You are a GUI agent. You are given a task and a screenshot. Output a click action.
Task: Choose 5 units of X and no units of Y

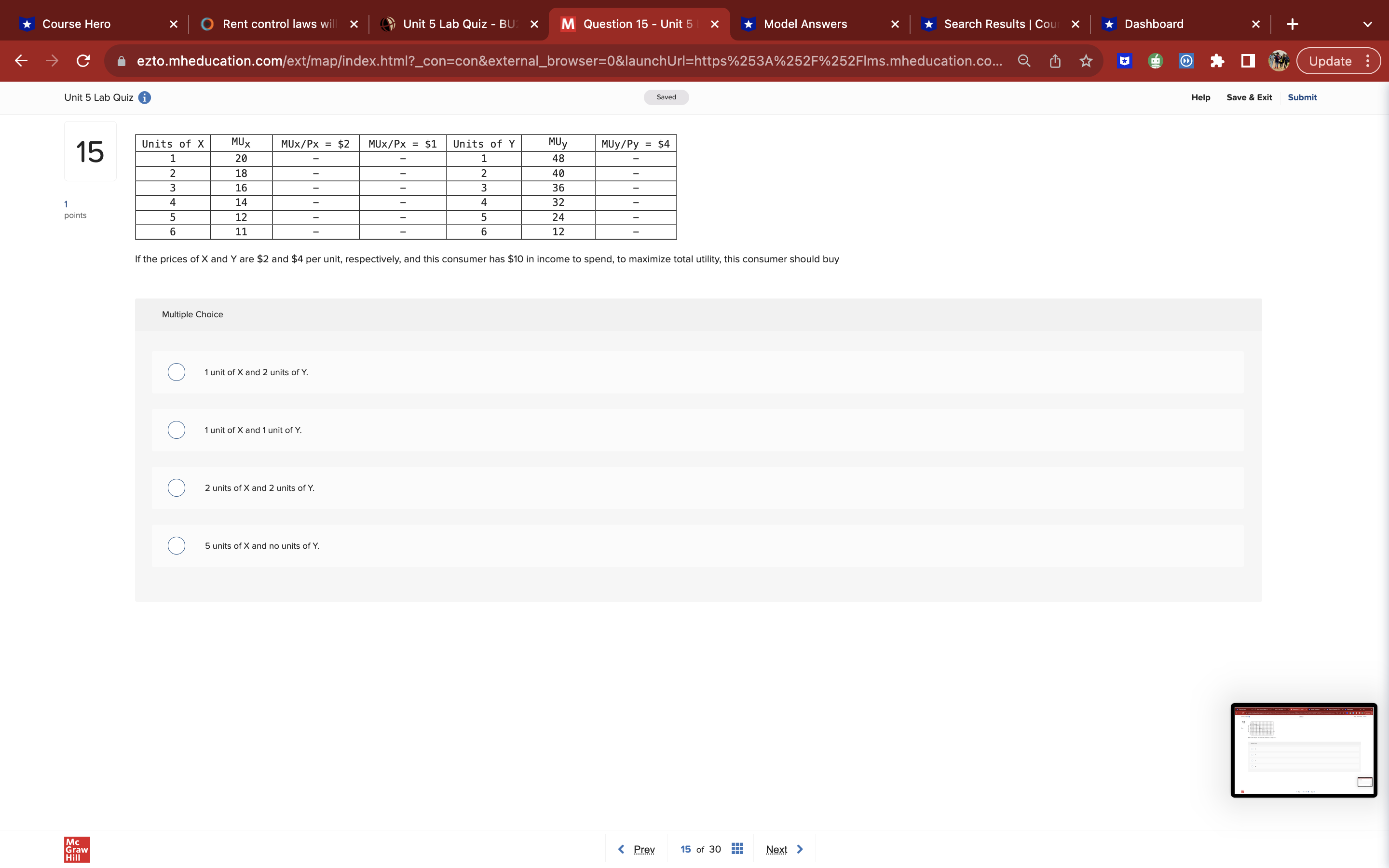(176, 545)
